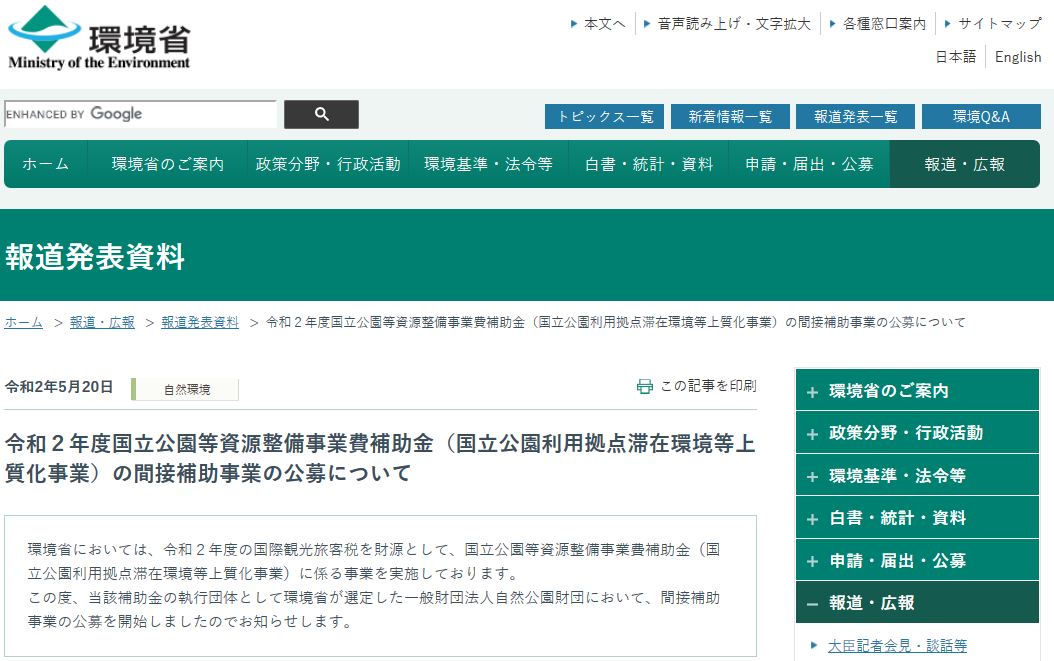Click the magnifying glass search button
The image size is (1054, 661).
(321, 115)
